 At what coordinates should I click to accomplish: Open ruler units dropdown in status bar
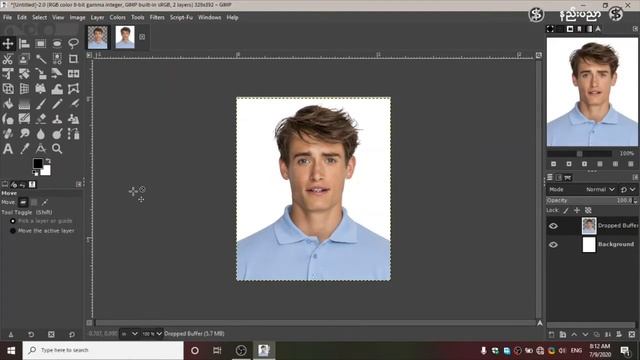[x=129, y=334]
